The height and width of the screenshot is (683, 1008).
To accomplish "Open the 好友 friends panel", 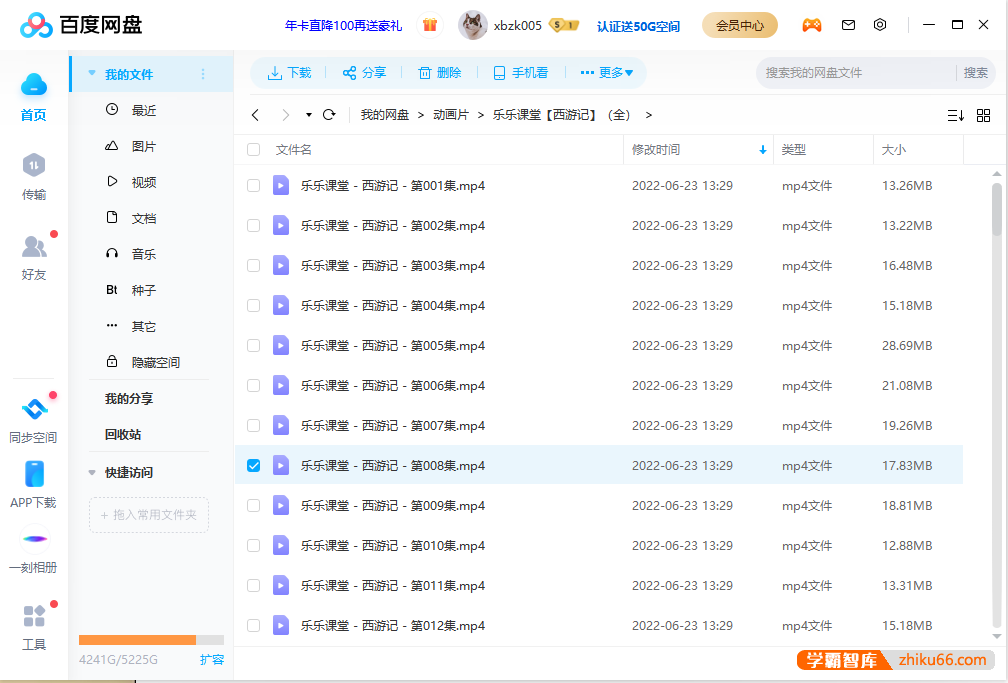I will (x=33, y=246).
